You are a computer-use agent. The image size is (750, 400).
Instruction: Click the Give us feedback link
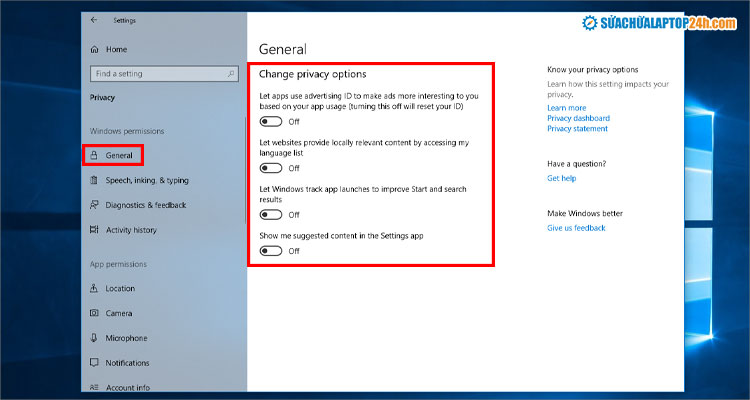point(576,228)
